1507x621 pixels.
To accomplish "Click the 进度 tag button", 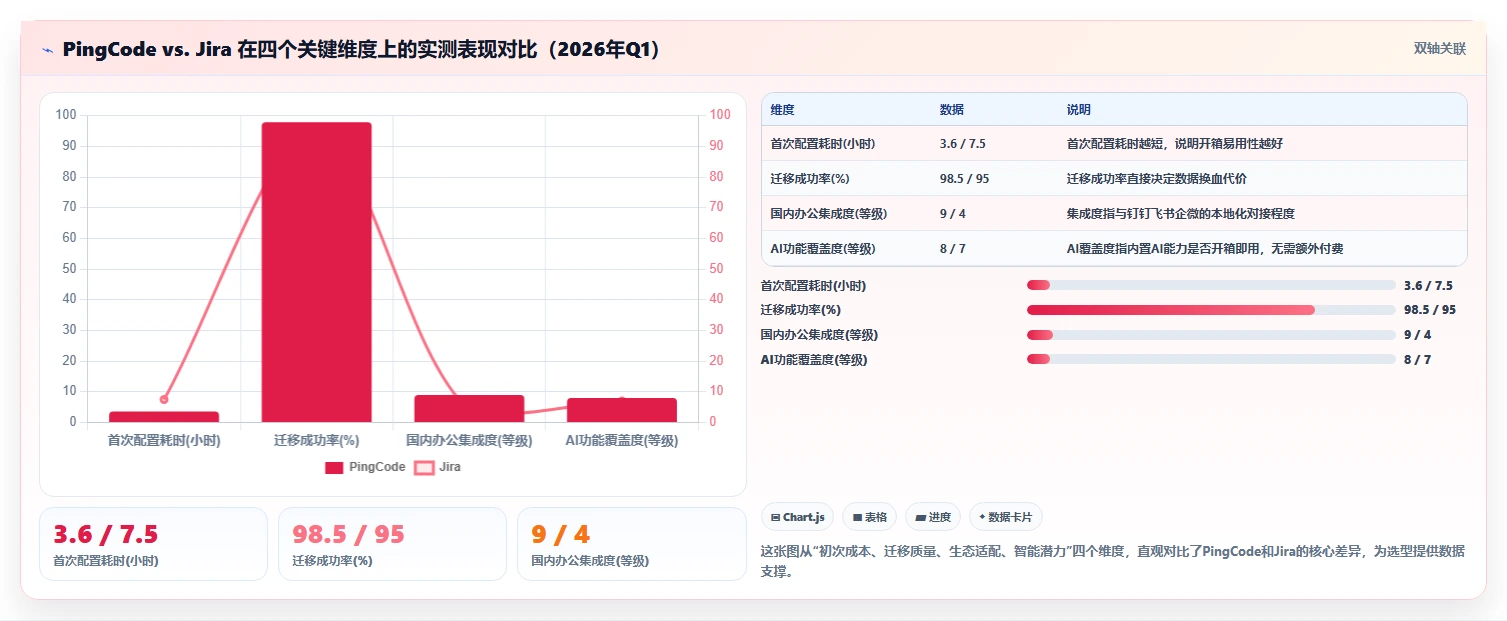I will point(933,517).
